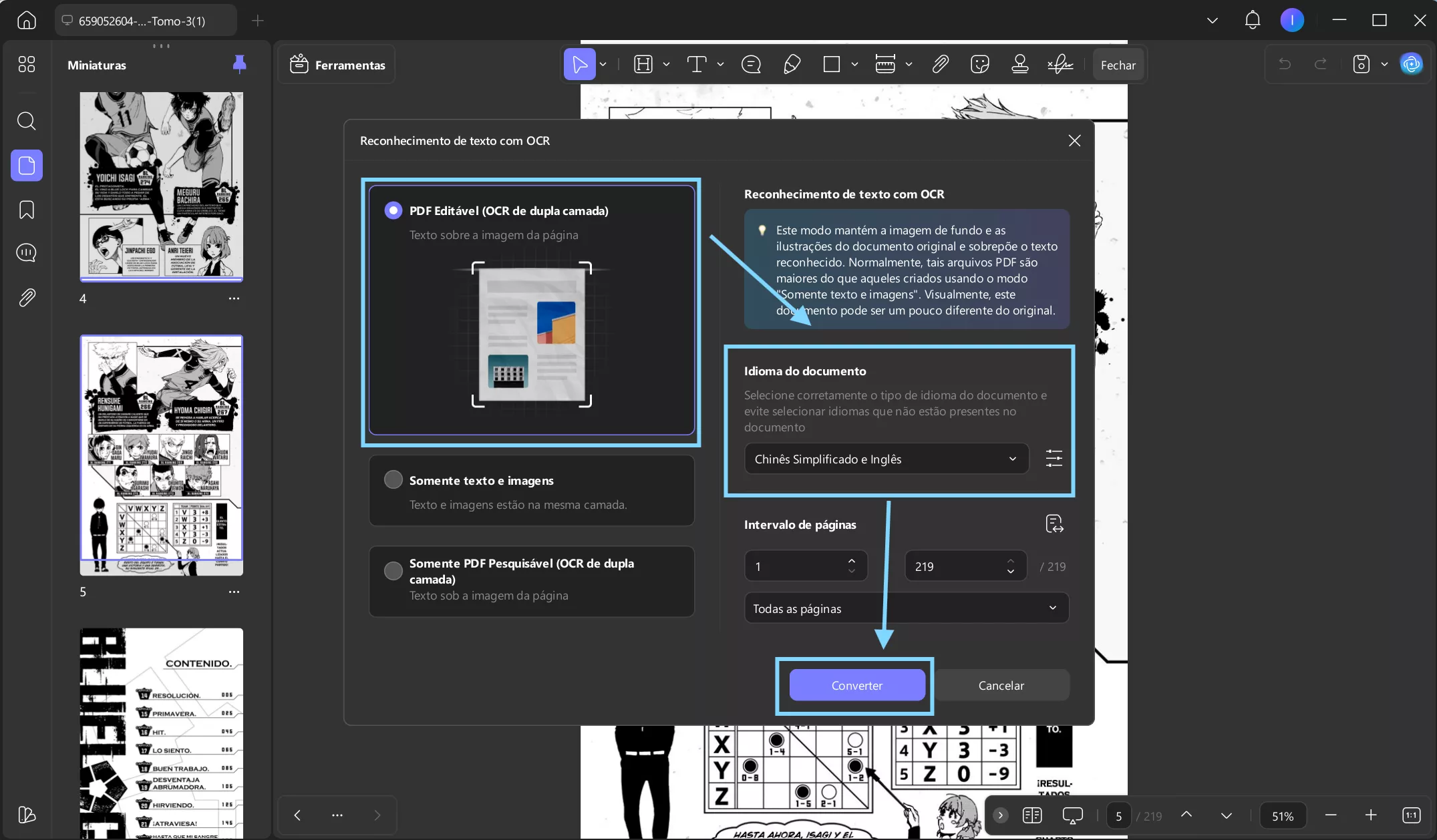
Task: Select the sticker tool in toolbar
Action: point(979,65)
